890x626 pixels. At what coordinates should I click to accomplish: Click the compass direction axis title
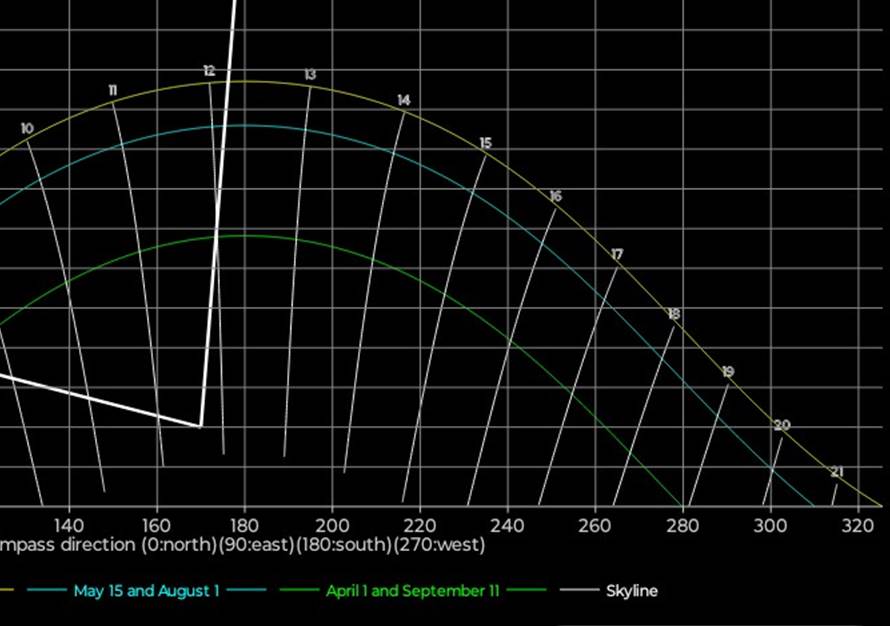pyautogui.click(x=242, y=545)
